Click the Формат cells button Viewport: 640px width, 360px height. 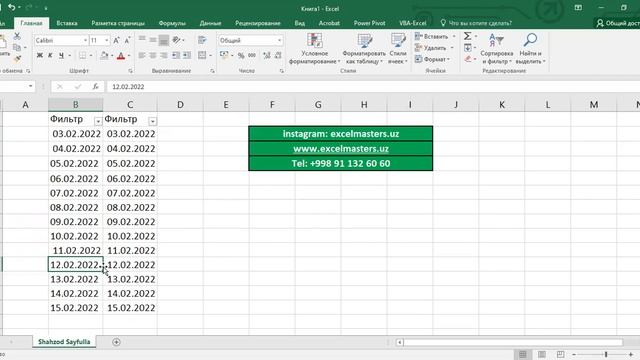[432, 59]
